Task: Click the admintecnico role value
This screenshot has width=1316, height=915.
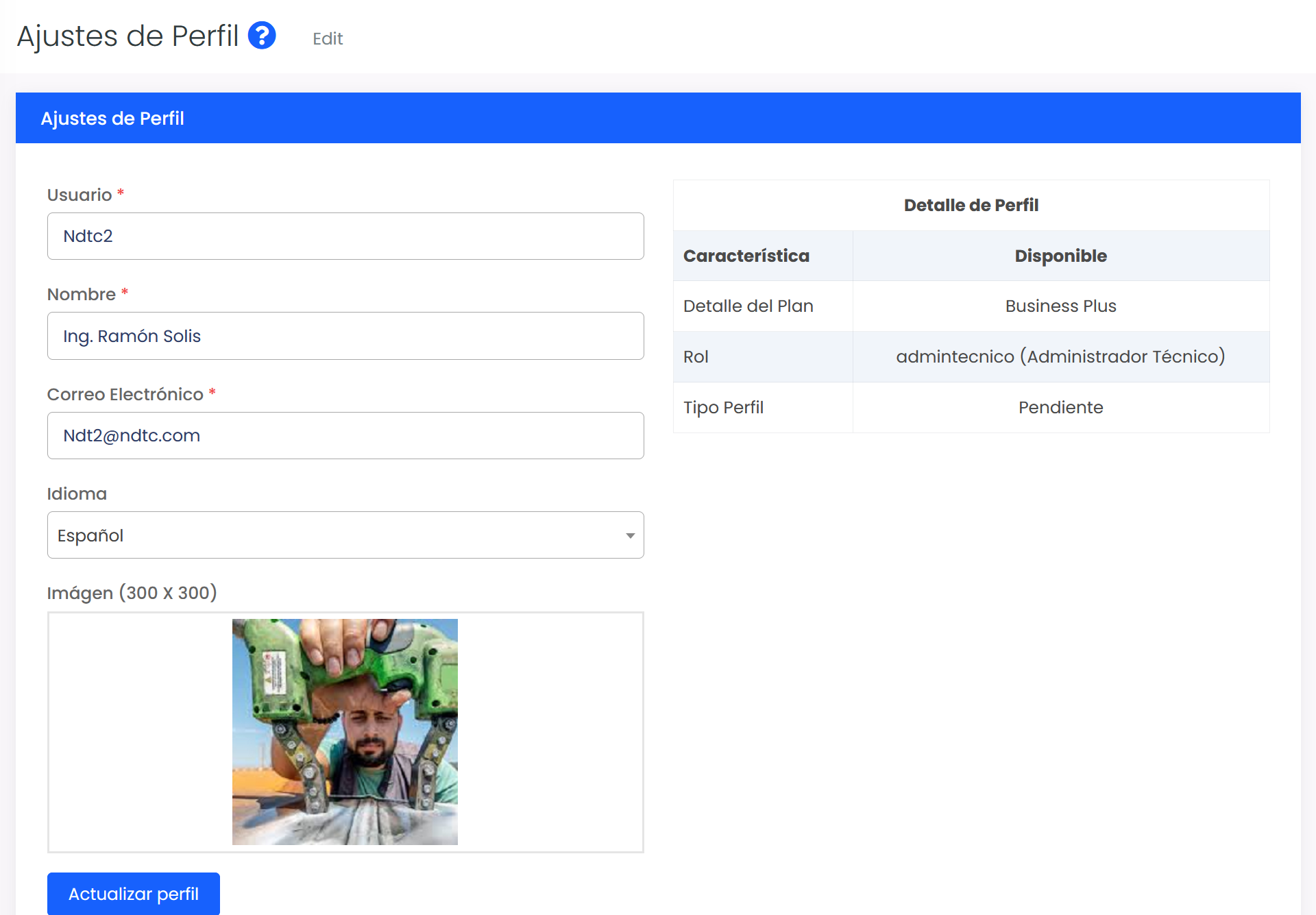Action: 1060,357
